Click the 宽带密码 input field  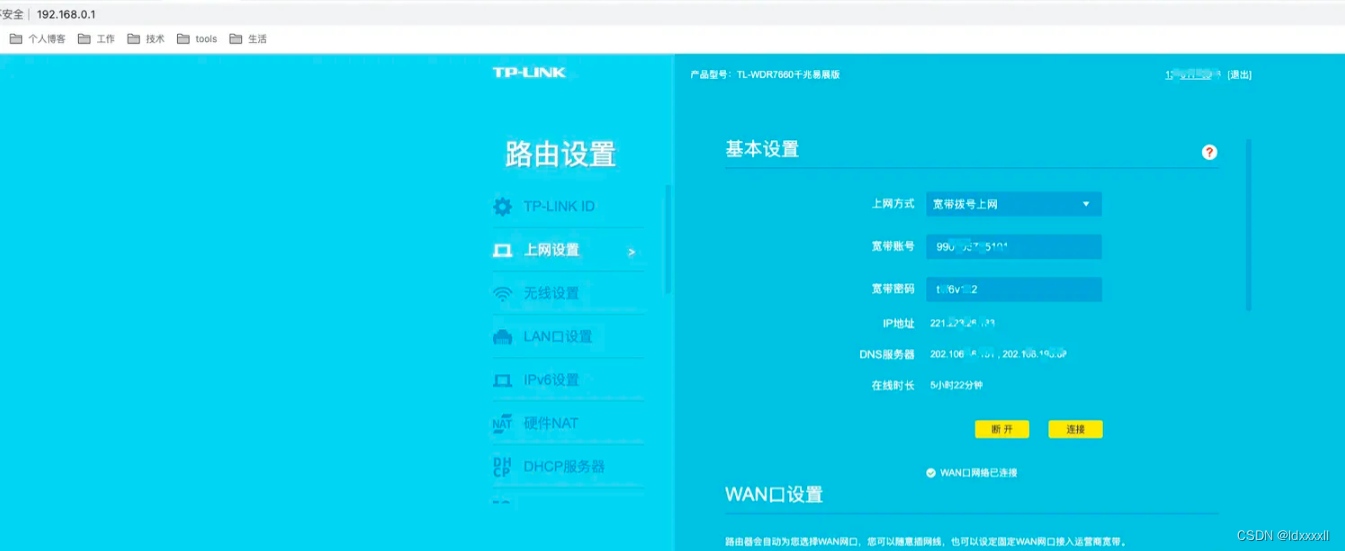point(1014,289)
